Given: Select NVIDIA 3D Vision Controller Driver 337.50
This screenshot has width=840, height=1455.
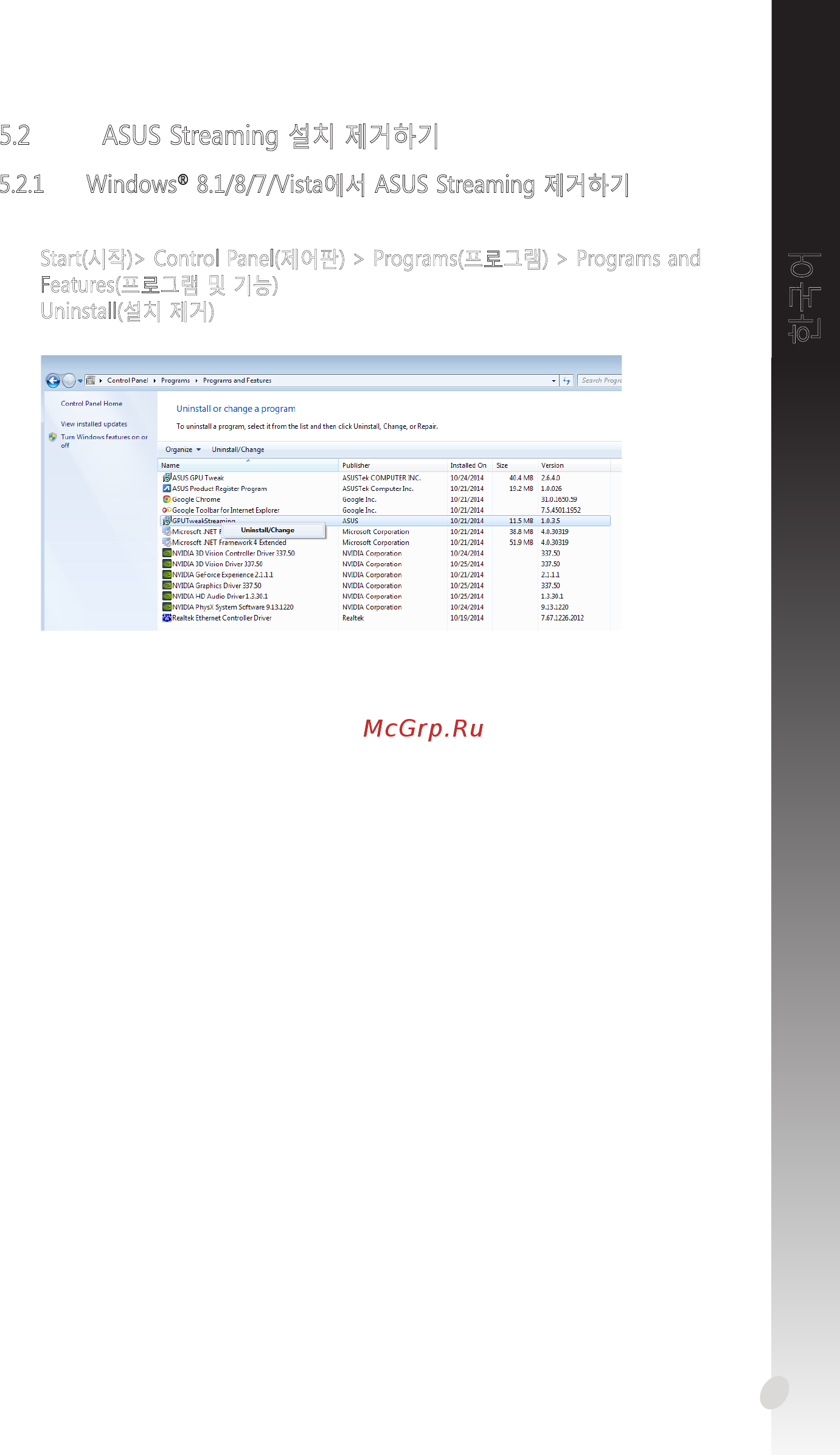Looking at the screenshot, I should (234, 554).
